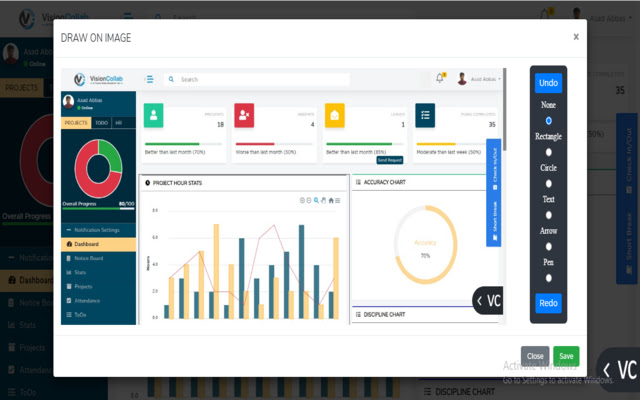Choose the Circle drawing radio button
Viewport: 640px width, 400px height.
pos(548,184)
